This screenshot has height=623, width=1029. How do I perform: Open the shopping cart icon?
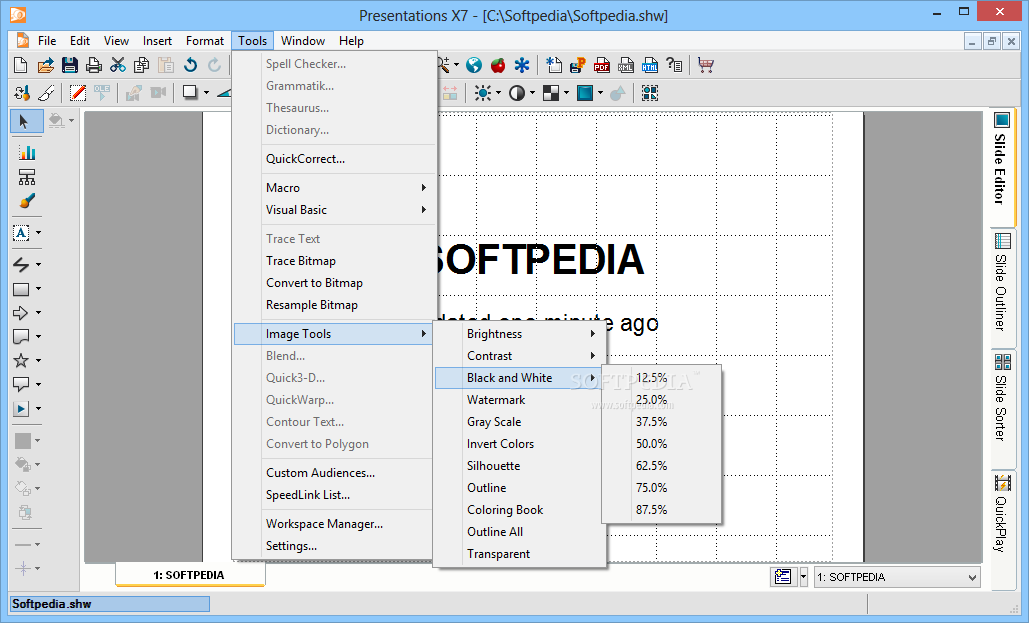[x=706, y=65]
